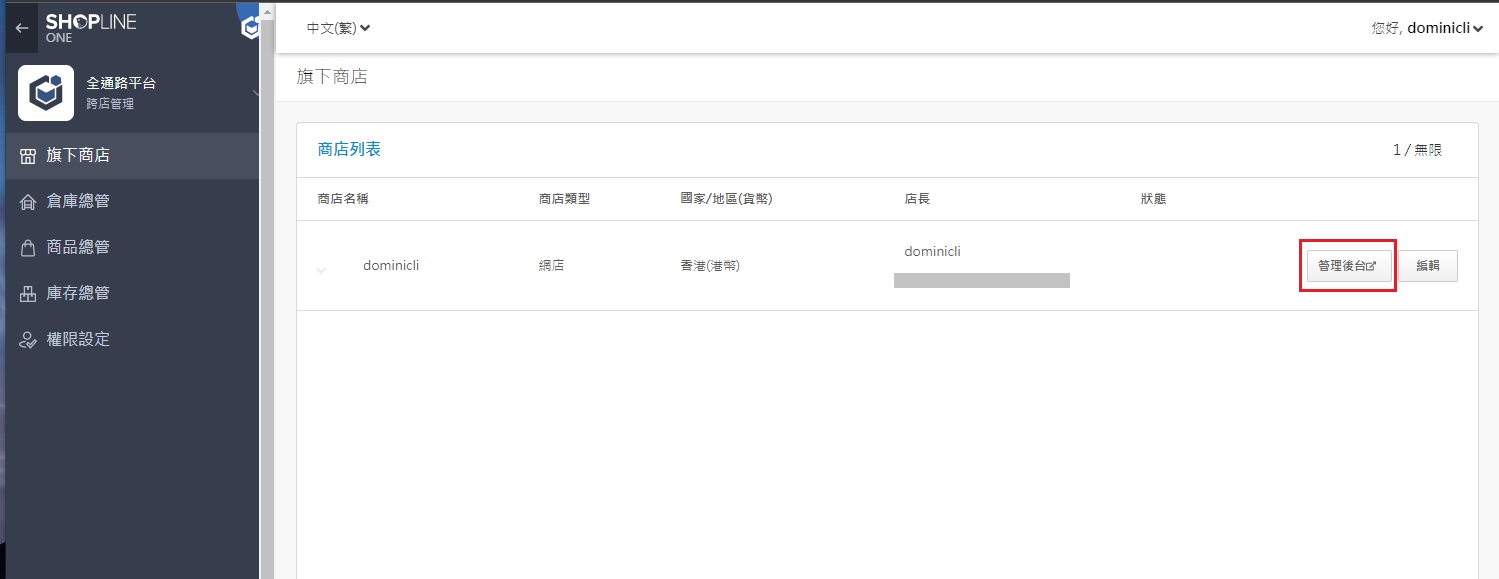
Task: Click the 跨店管理 subtitle text
Action: [x=110, y=104]
